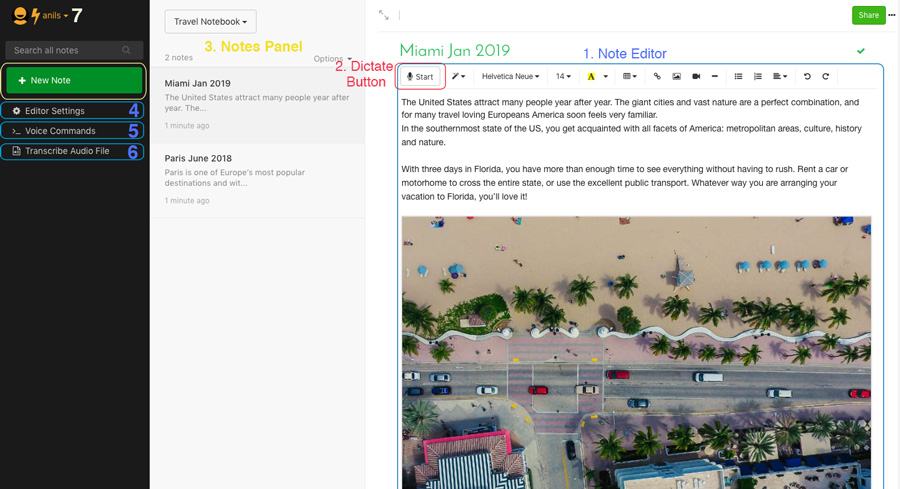The width and height of the screenshot is (900, 489).
Task: Click the insert video camera icon
Action: pyautogui.click(x=696, y=76)
